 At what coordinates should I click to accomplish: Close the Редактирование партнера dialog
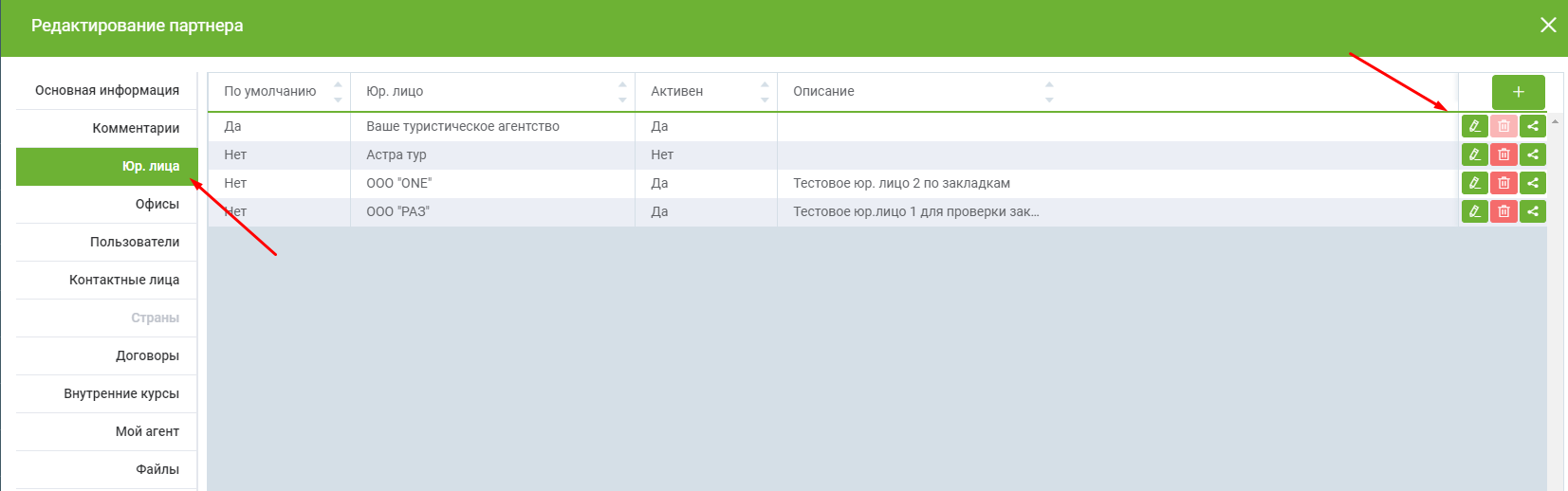[x=1548, y=25]
